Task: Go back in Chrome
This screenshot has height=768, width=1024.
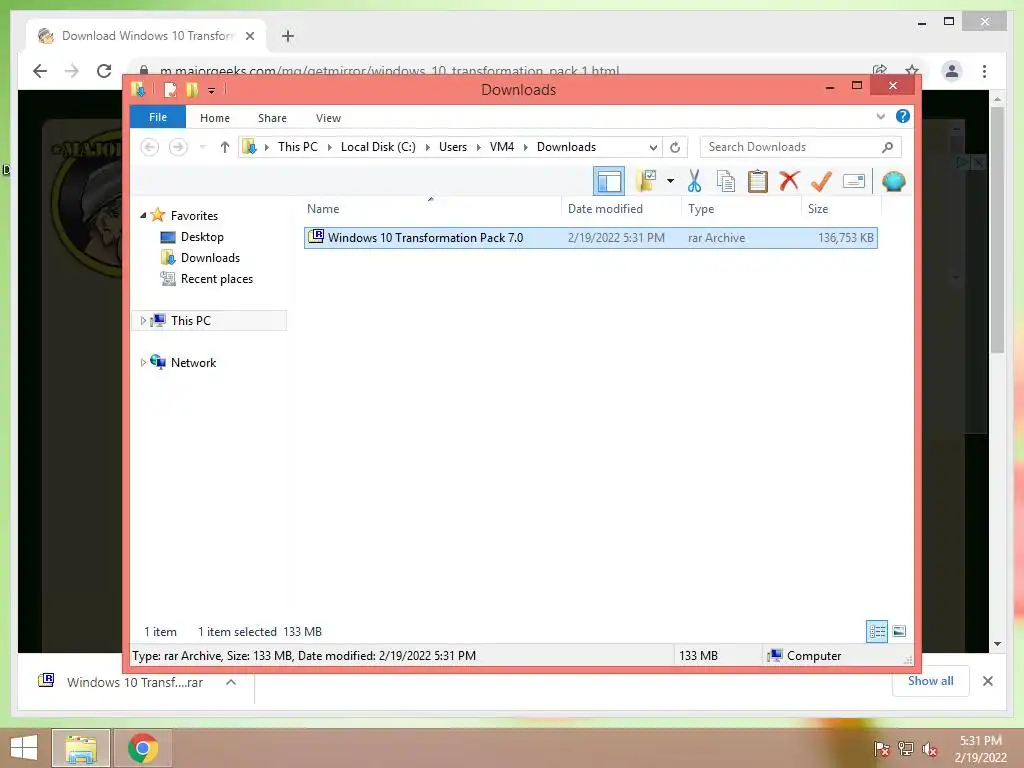Action: (40, 71)
